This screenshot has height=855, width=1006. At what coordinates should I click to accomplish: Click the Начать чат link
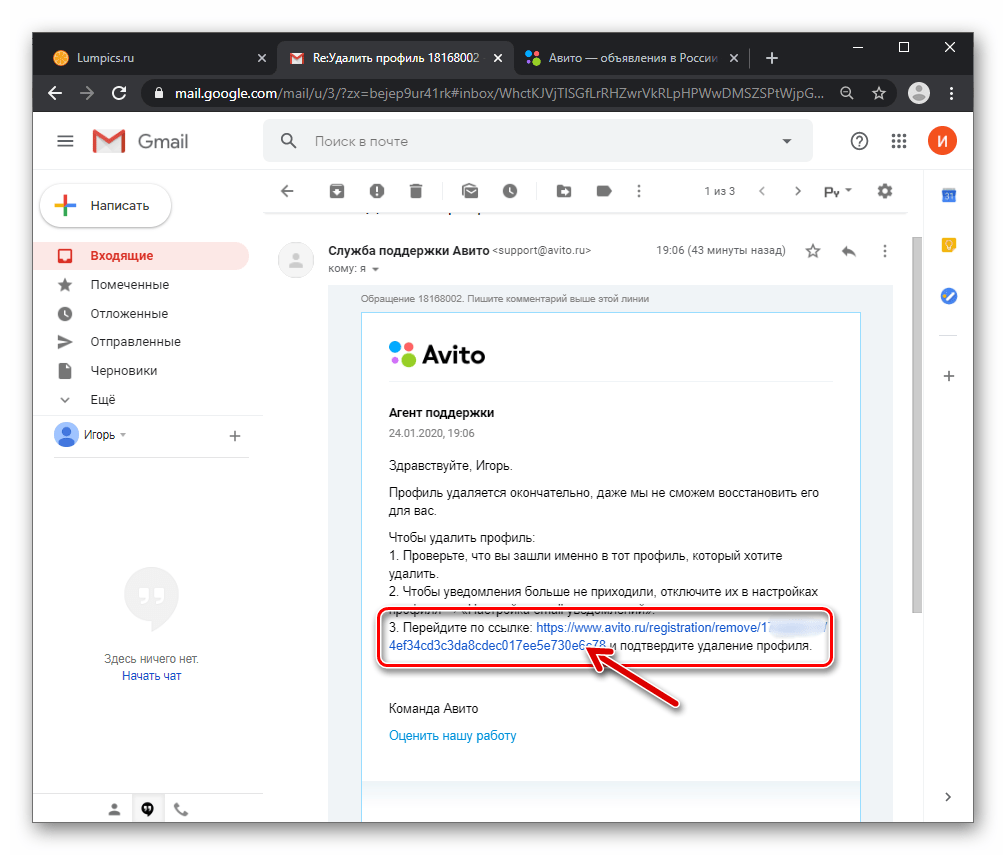point(151,676)
